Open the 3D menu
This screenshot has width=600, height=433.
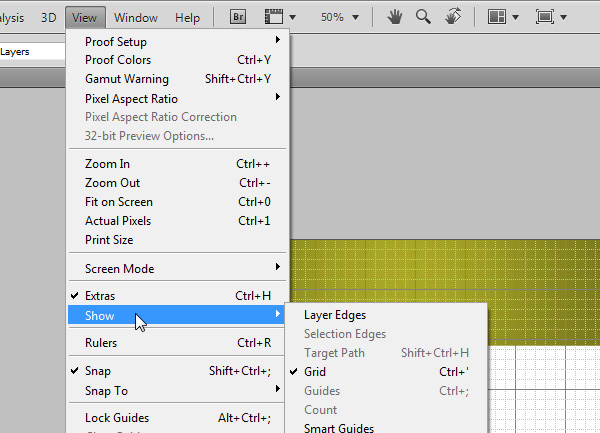tap(49, 18)
